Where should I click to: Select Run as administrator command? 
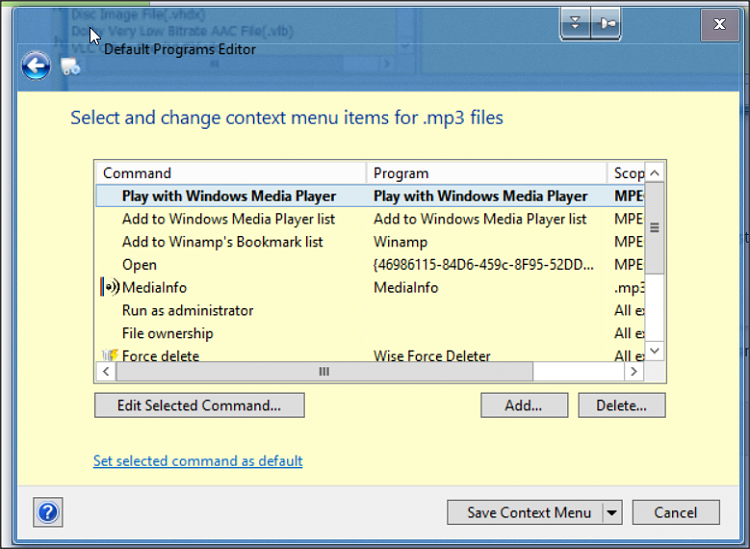(370, 310)
